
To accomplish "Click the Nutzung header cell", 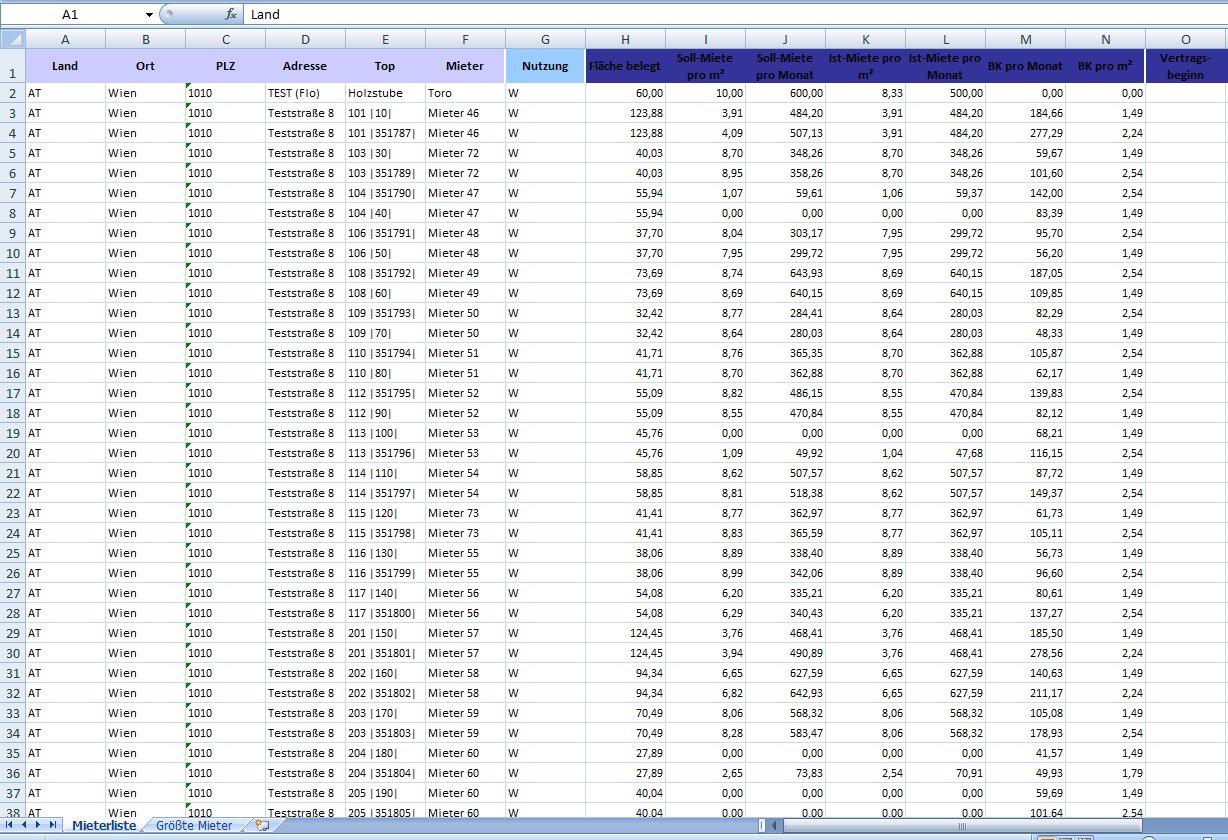I will 545,66.
